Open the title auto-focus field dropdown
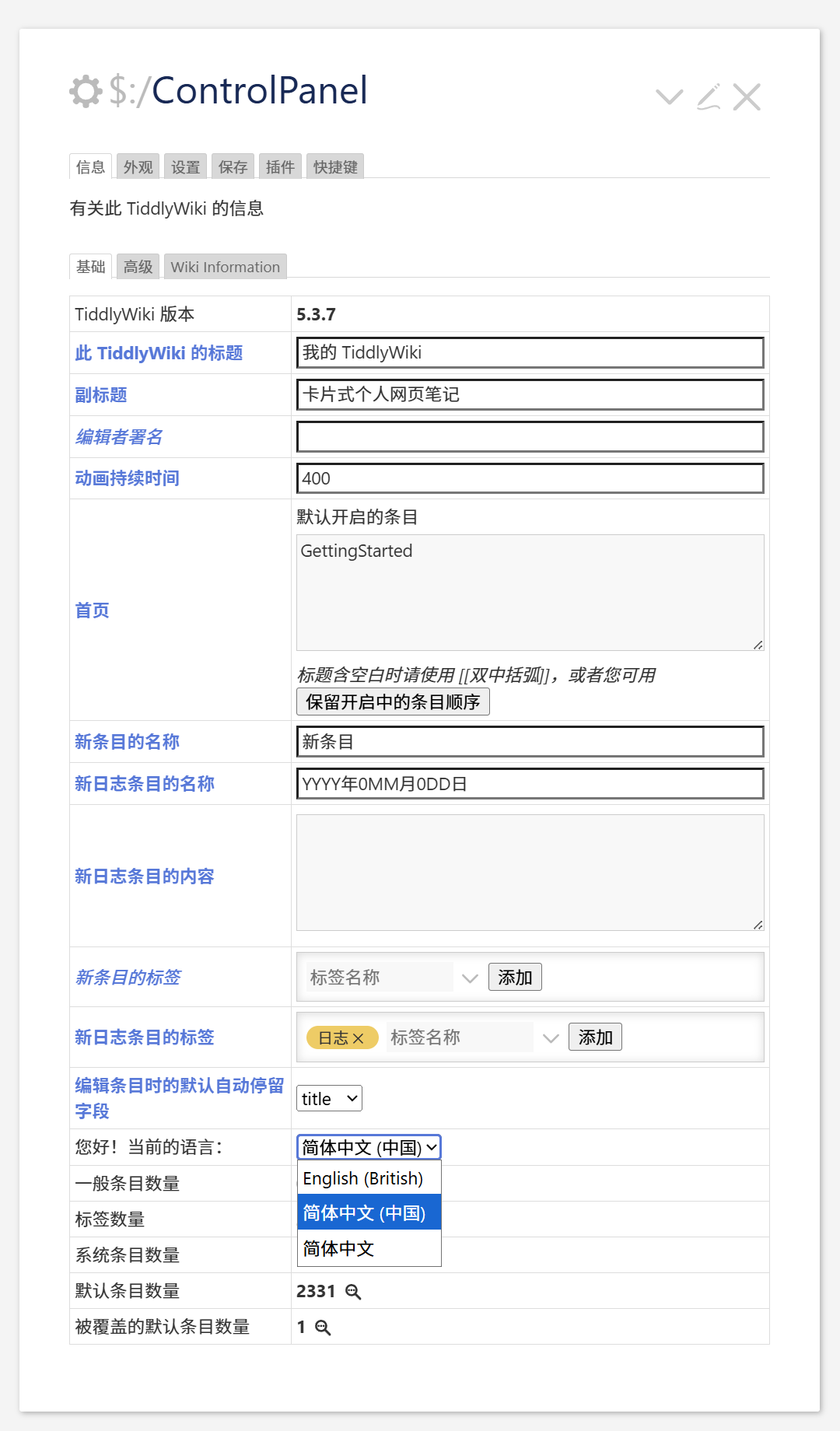The image size is (840, 1431). point(330,1098)
